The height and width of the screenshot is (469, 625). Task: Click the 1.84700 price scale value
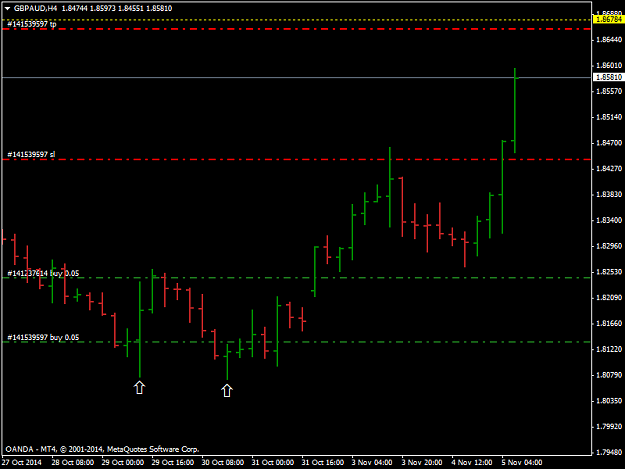[x=609, y=143]
